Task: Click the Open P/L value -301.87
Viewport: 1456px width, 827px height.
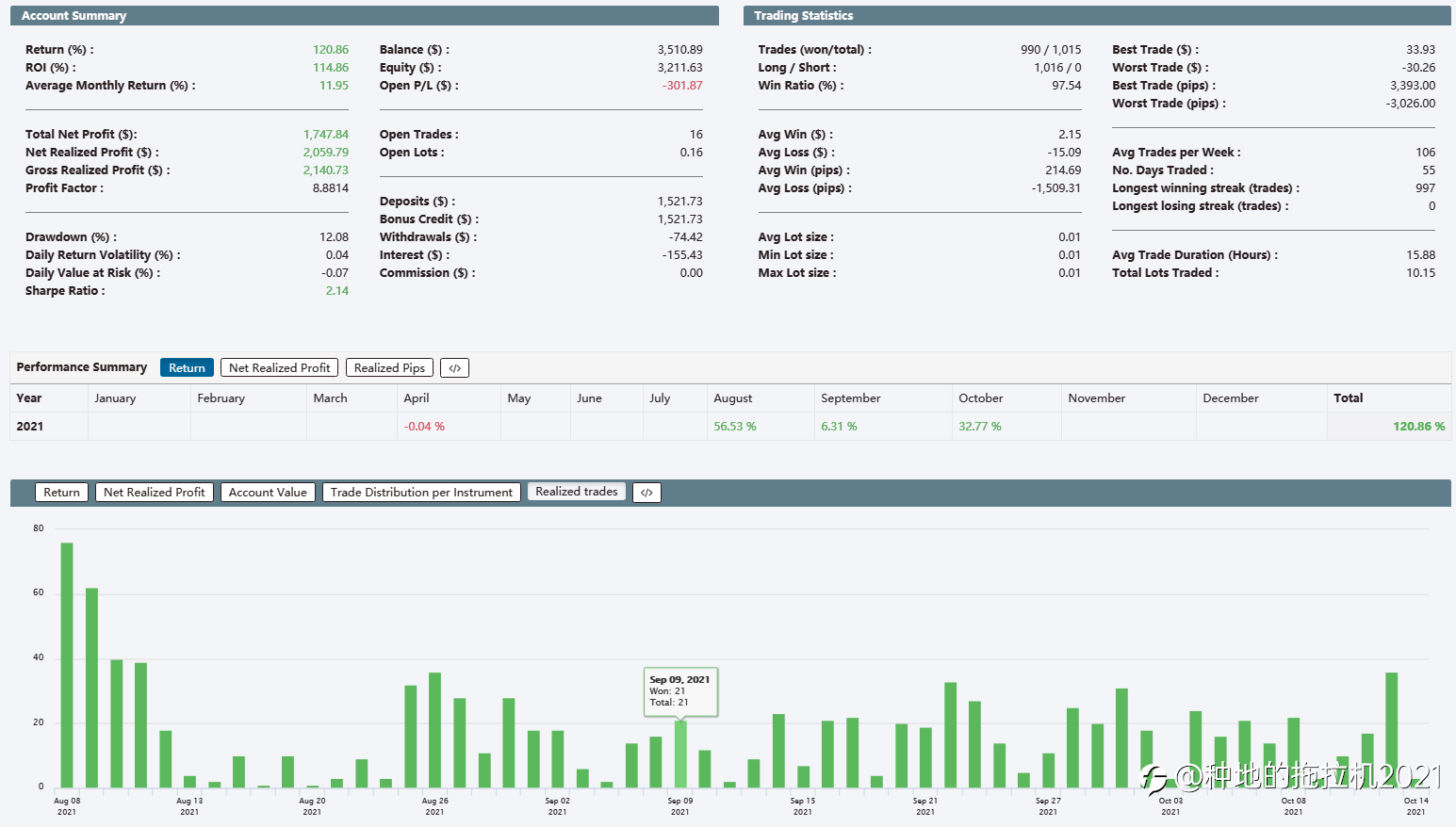Action: coord(682,86)
